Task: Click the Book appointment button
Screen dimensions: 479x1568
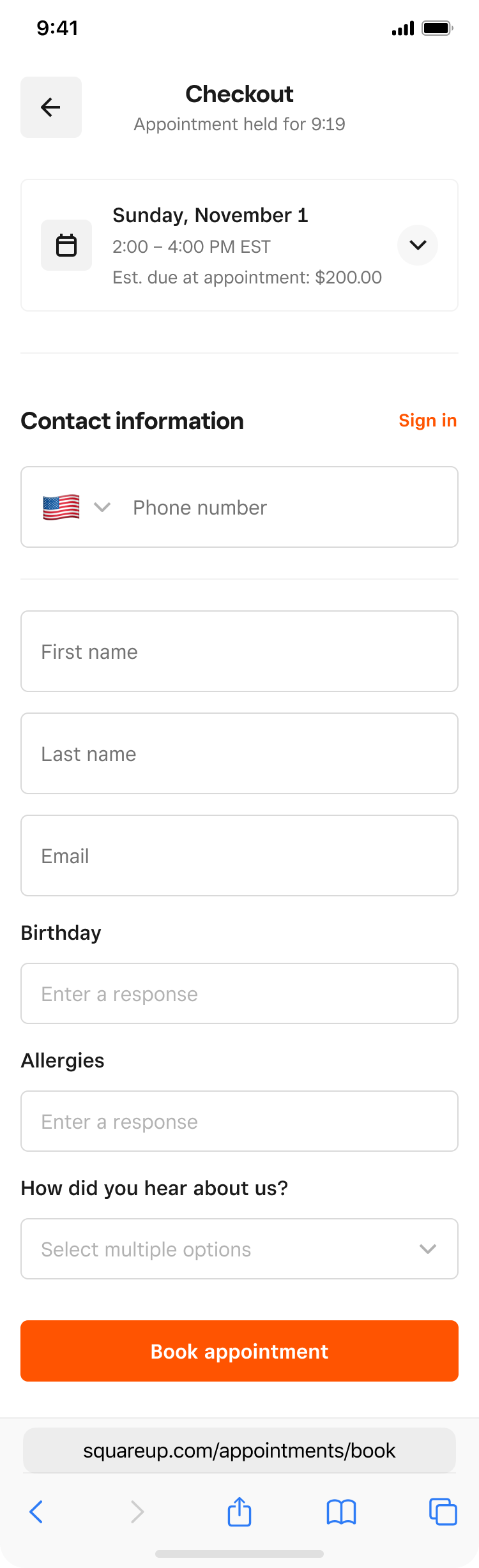Action: [x=240, y=1351]
